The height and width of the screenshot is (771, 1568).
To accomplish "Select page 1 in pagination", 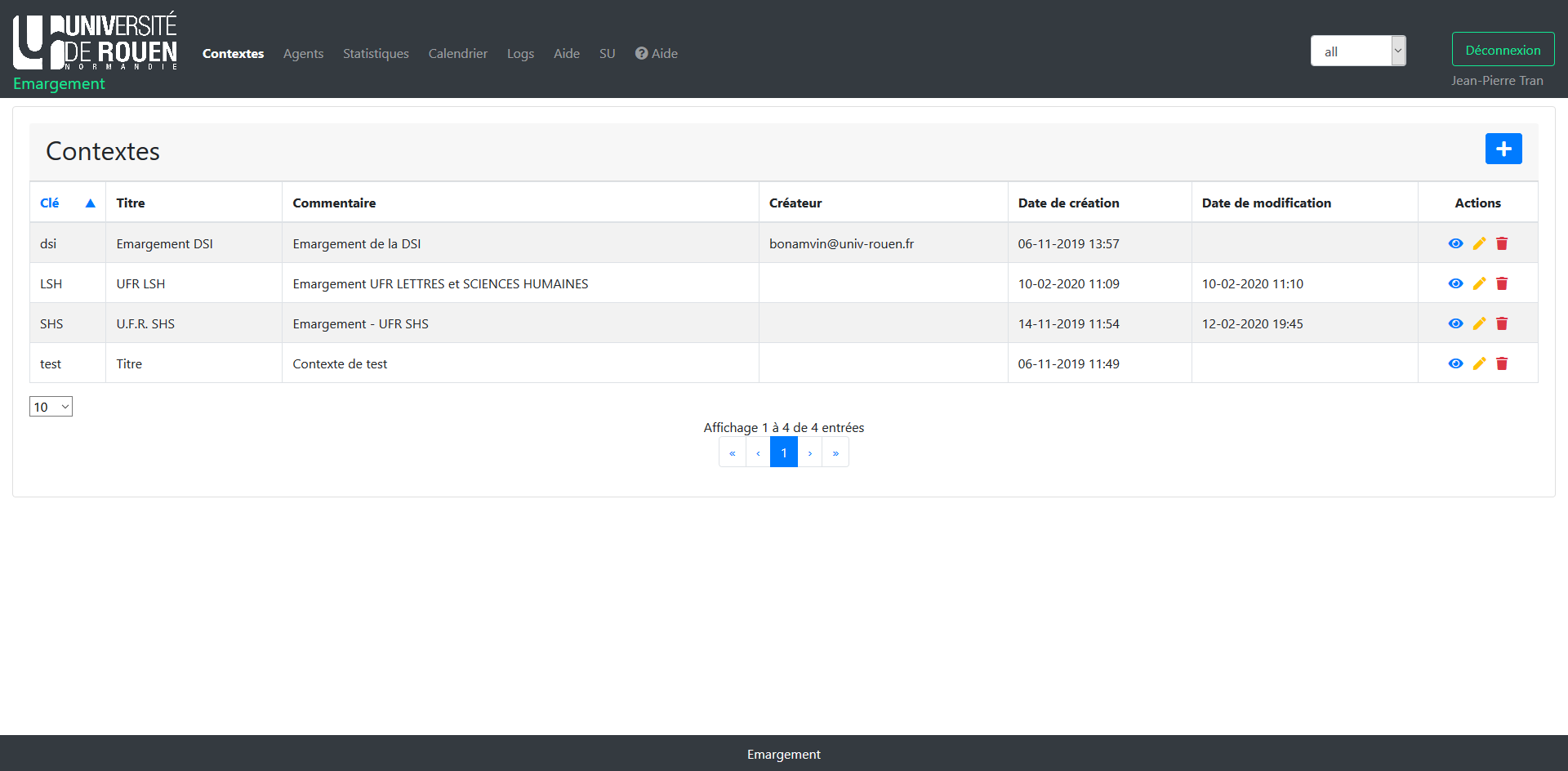I will [x=783, y=452].
